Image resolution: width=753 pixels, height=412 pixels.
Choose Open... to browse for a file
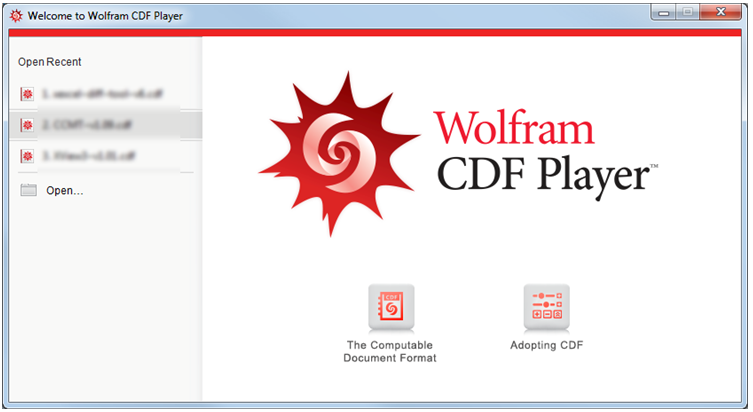(64, 191)
